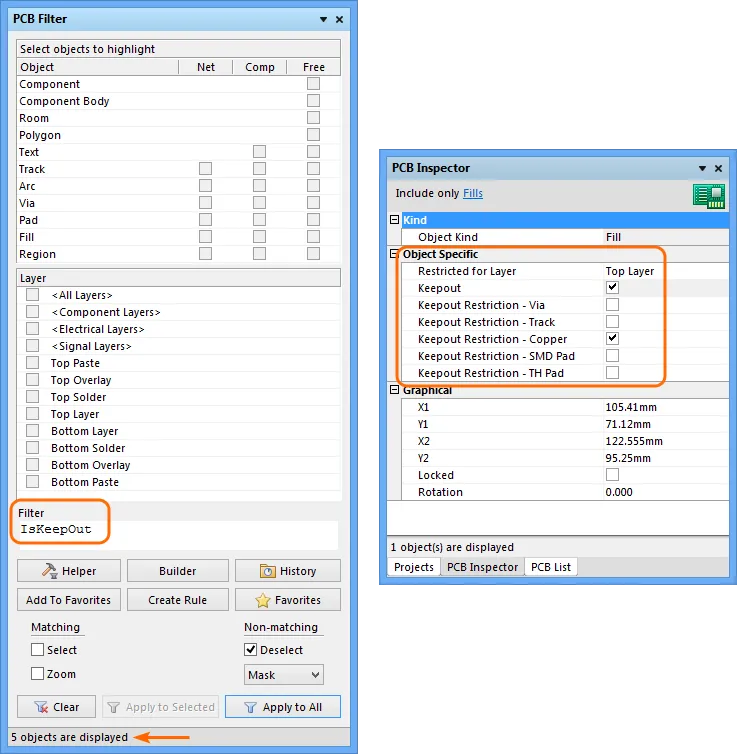Uncheck Keepout Restriction - Copper

point(612,339)
